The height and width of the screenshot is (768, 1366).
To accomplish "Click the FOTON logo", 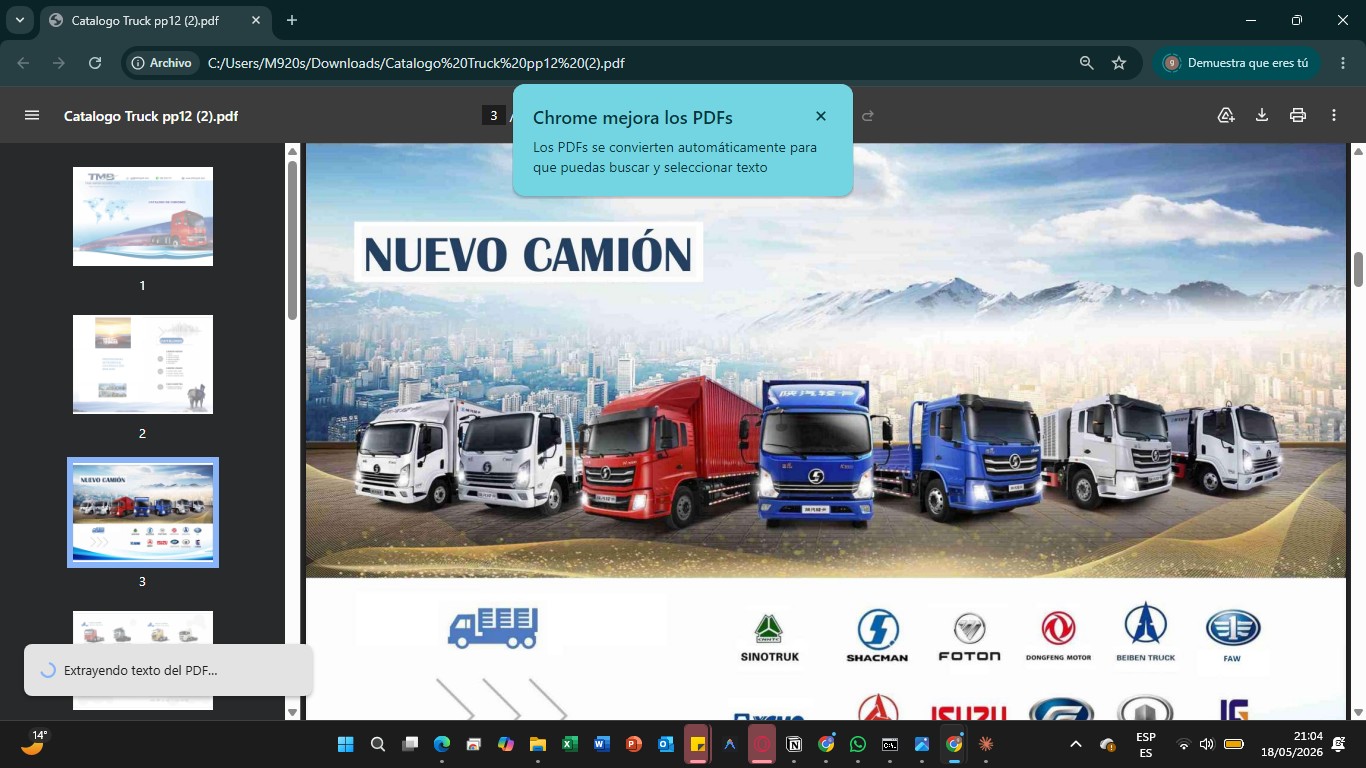I will coord(969,637).
